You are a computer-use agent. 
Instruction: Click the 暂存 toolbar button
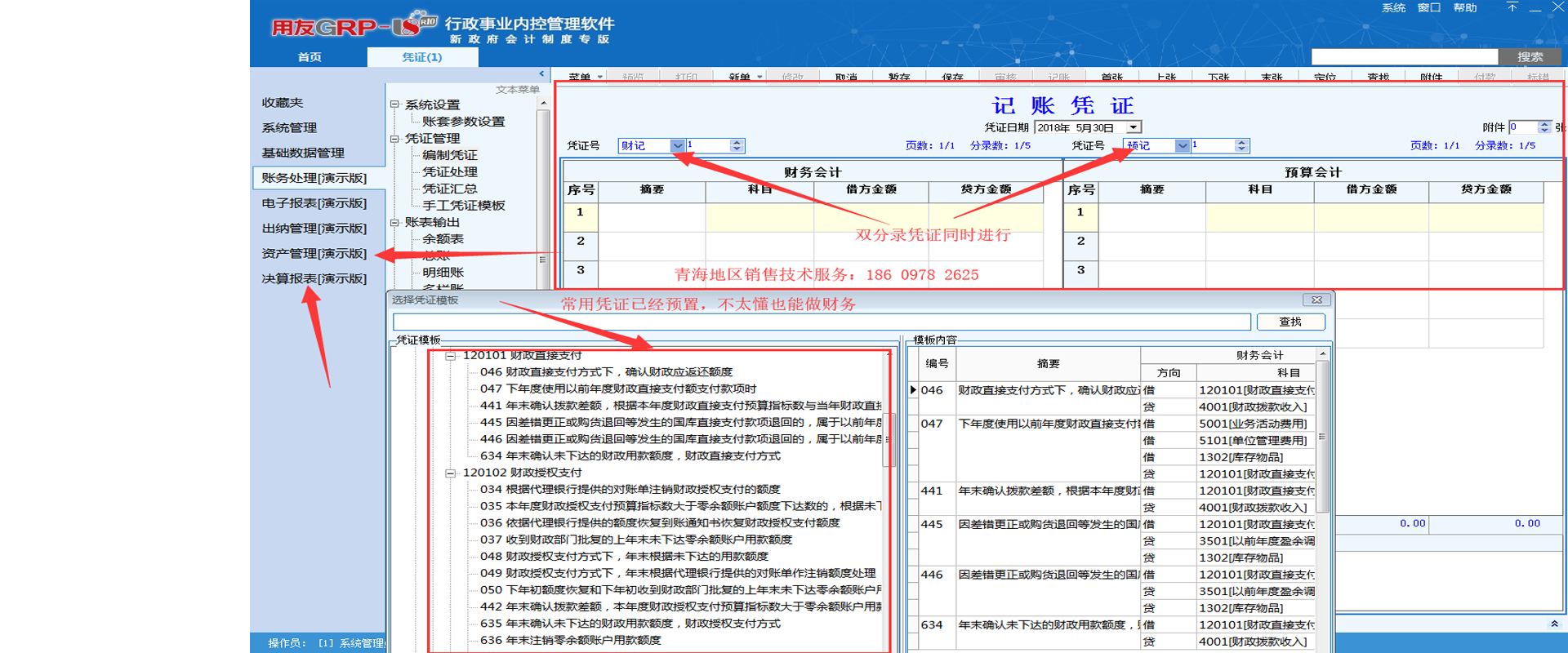pyautogui.click(x=899, y=78)
